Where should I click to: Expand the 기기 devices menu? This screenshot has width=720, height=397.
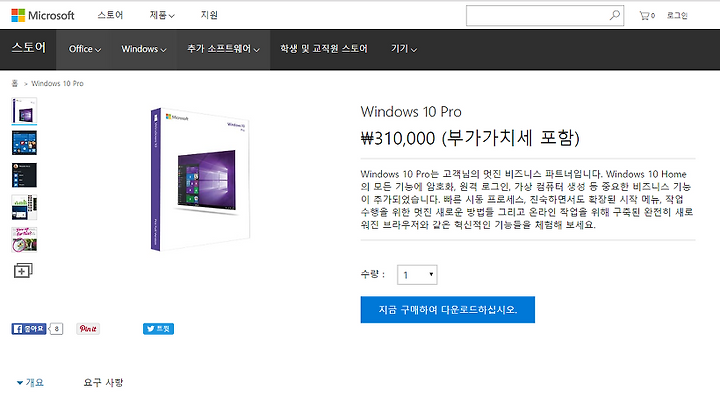(x=404, y=49)
